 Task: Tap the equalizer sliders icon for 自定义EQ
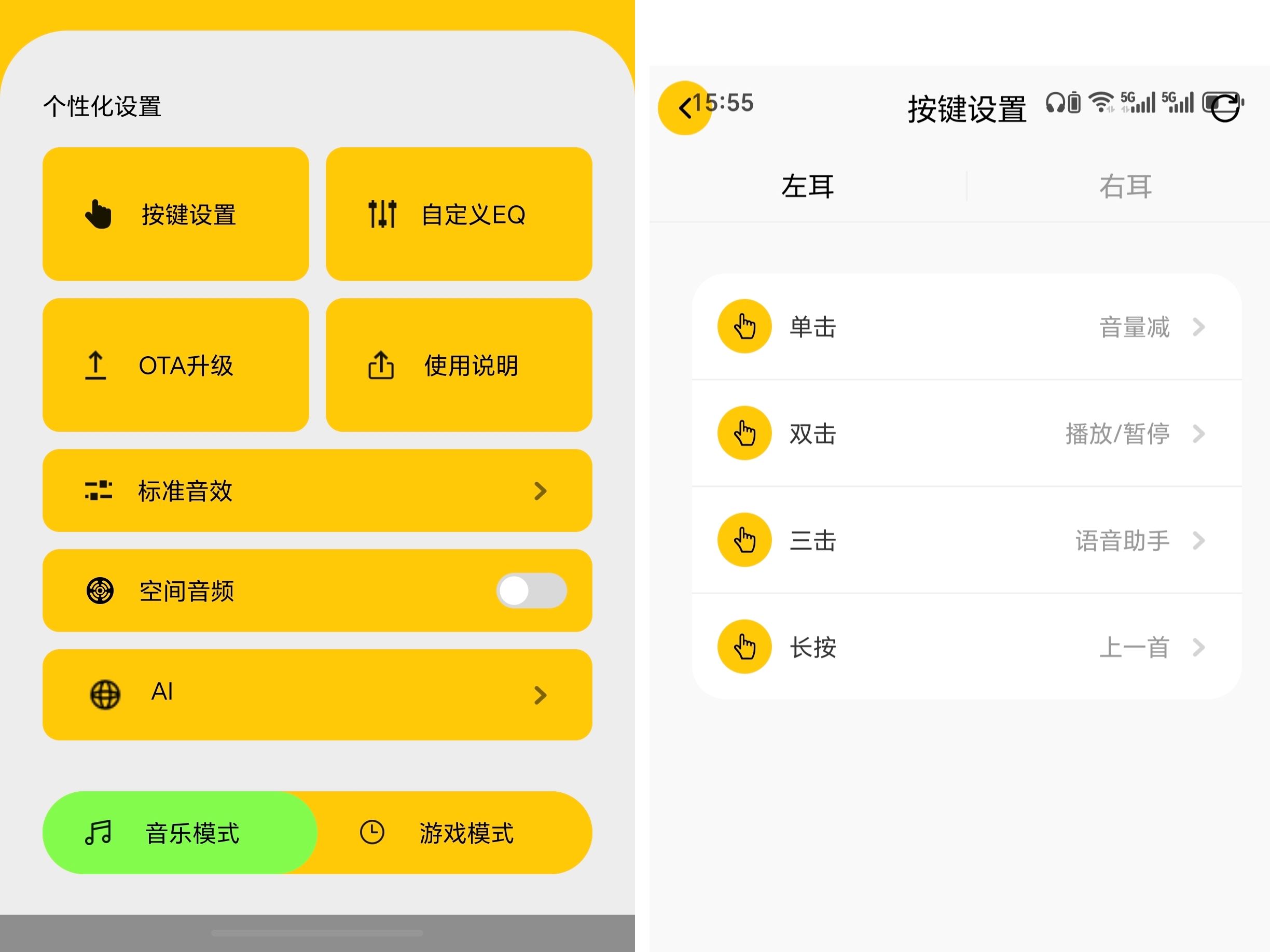tap(382, 214)
